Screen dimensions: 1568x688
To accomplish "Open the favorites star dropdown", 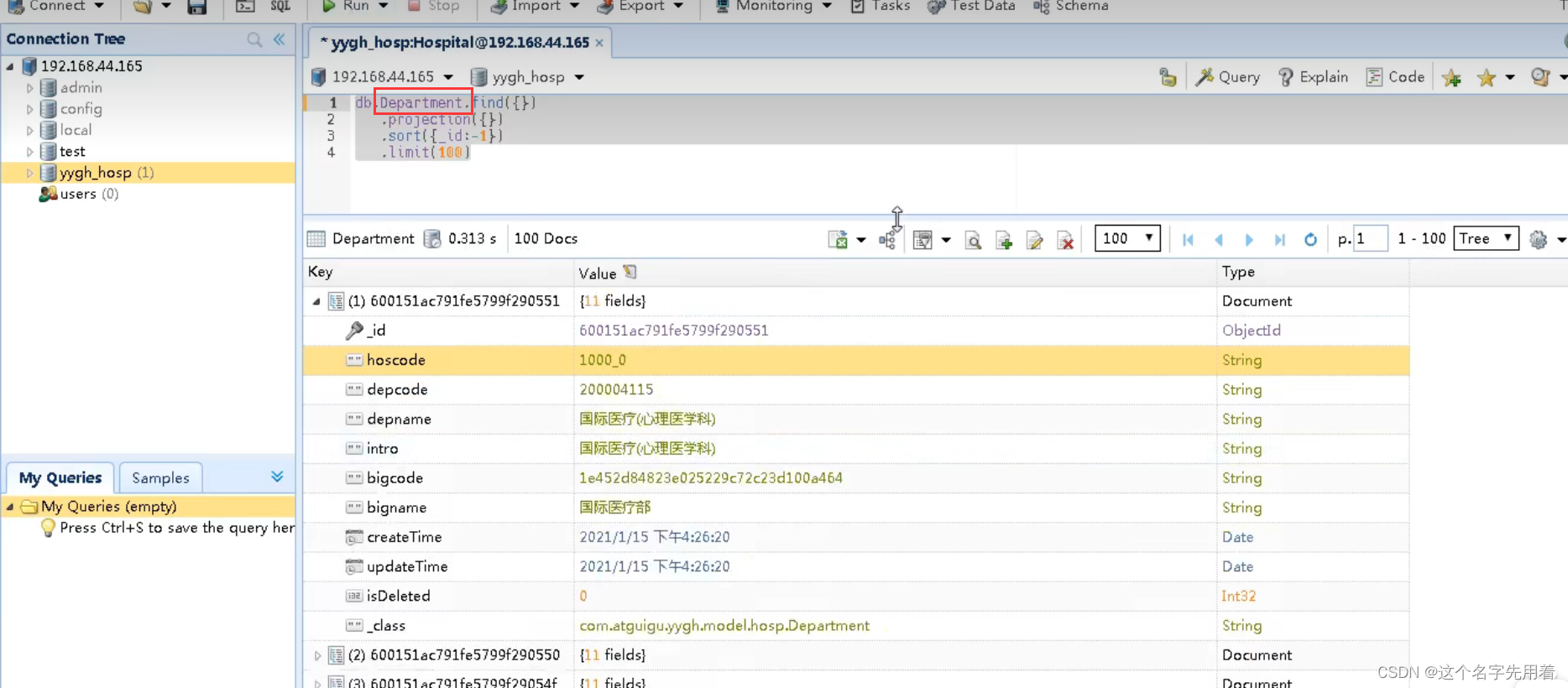I will click(1510, 77).
